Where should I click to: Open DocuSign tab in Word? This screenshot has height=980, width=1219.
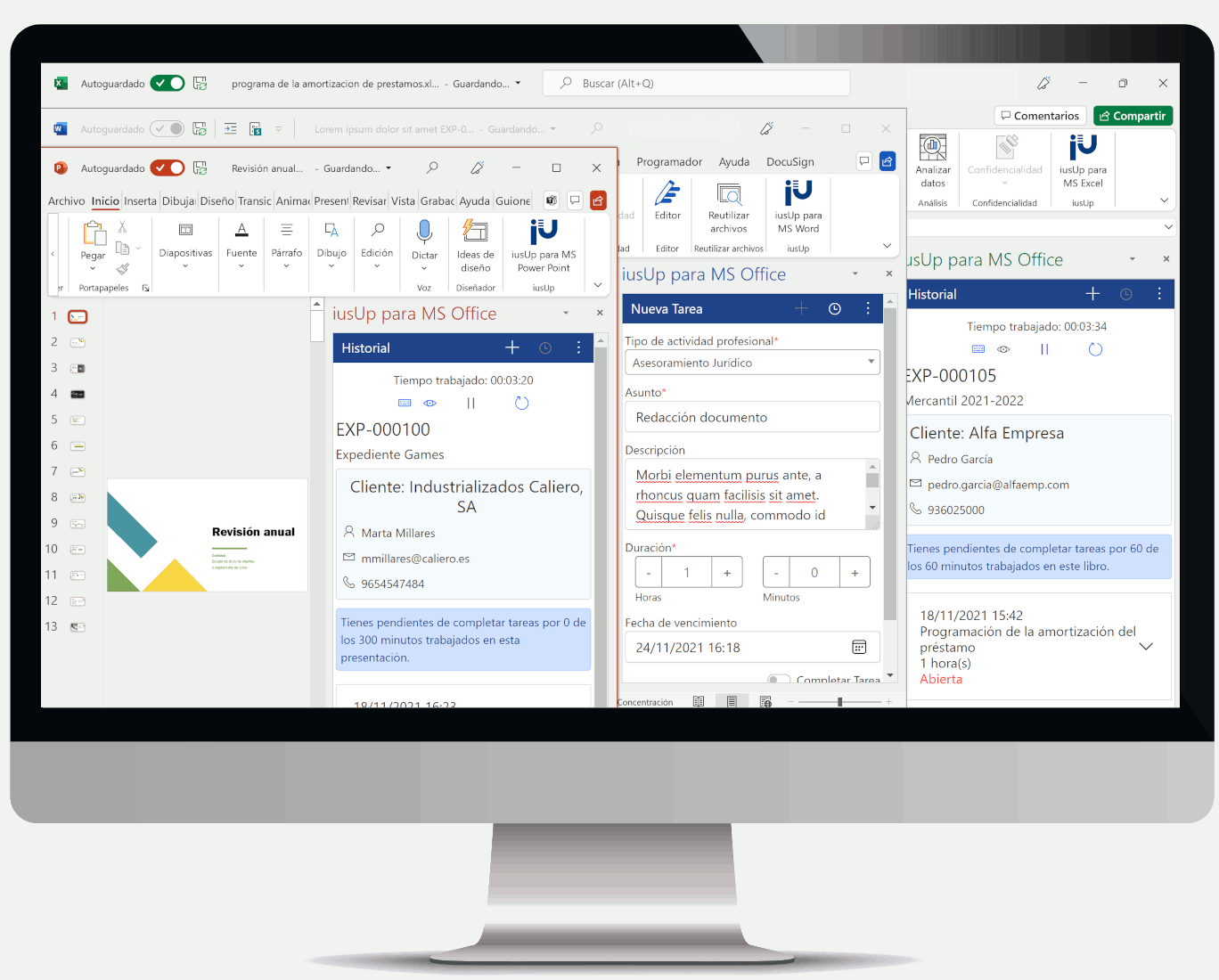(790, 162)
